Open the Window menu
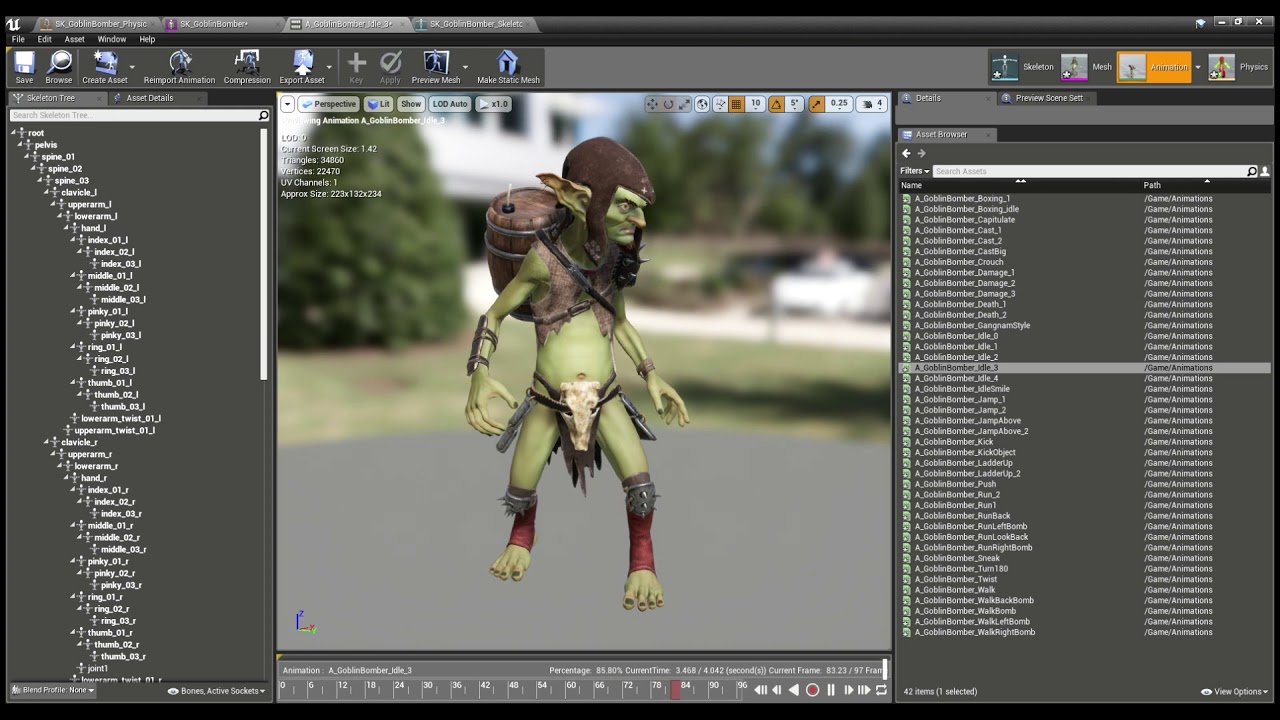The image size is (1280, 720). point(111,39)
